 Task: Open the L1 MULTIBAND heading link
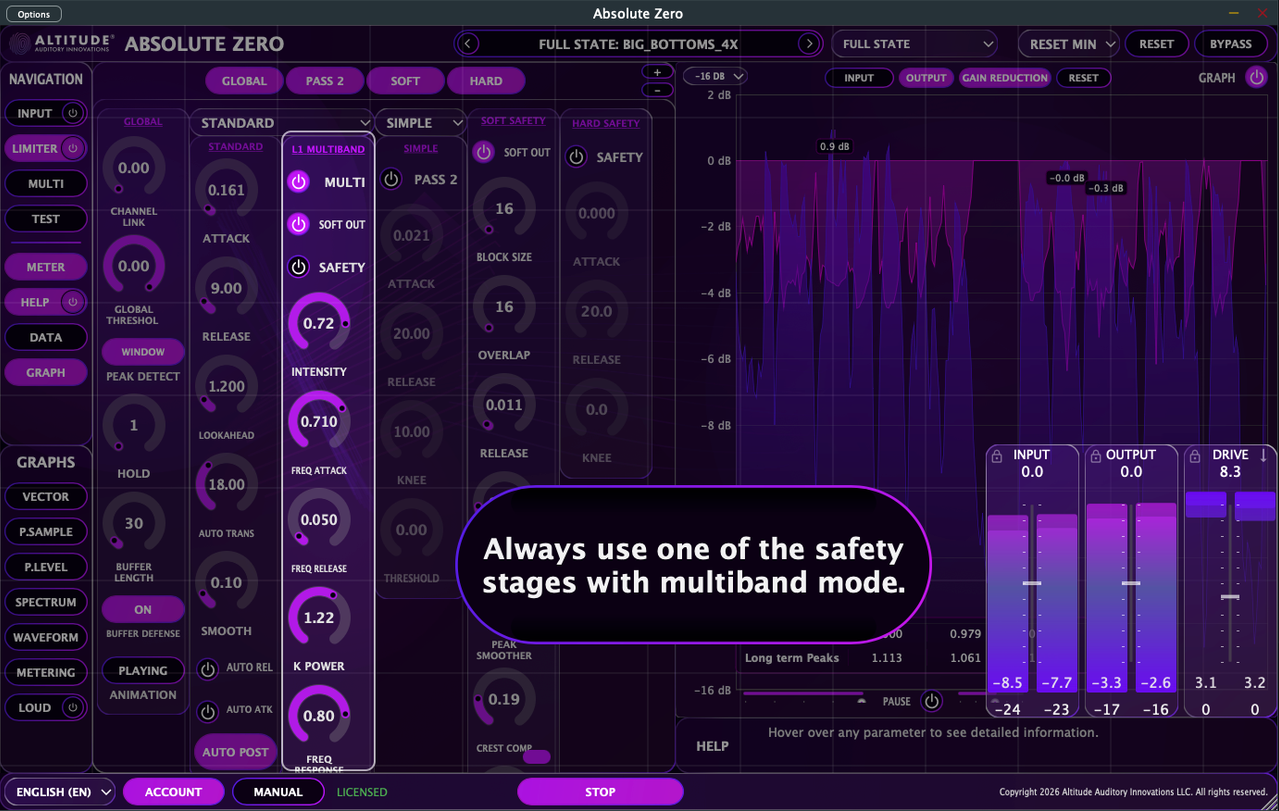[x=328, y=149]
